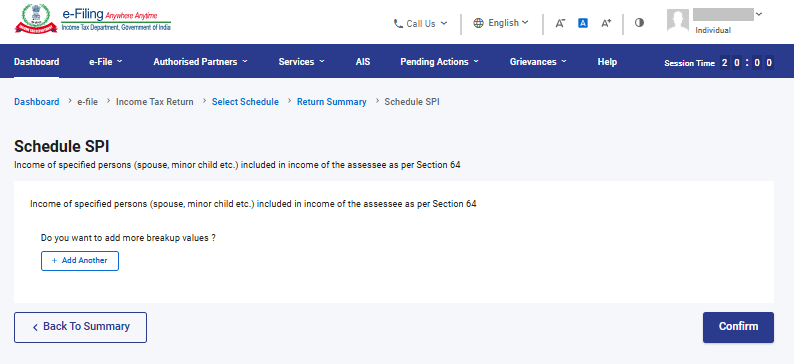Click the globe icon beside English
Image resolution: width=794 pixels, height=364 pixels.
[479, 23]
